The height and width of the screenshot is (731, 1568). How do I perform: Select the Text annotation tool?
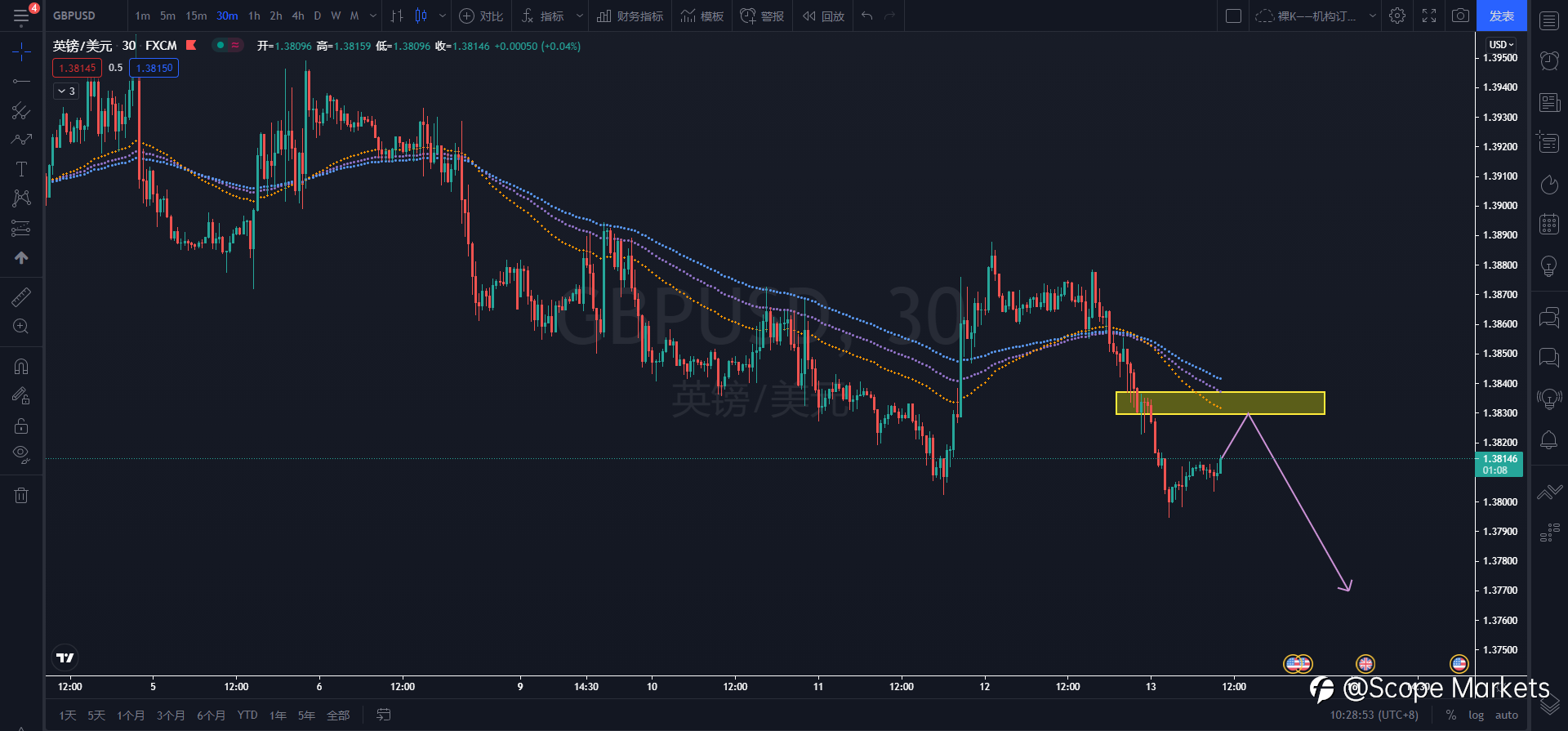21,169
